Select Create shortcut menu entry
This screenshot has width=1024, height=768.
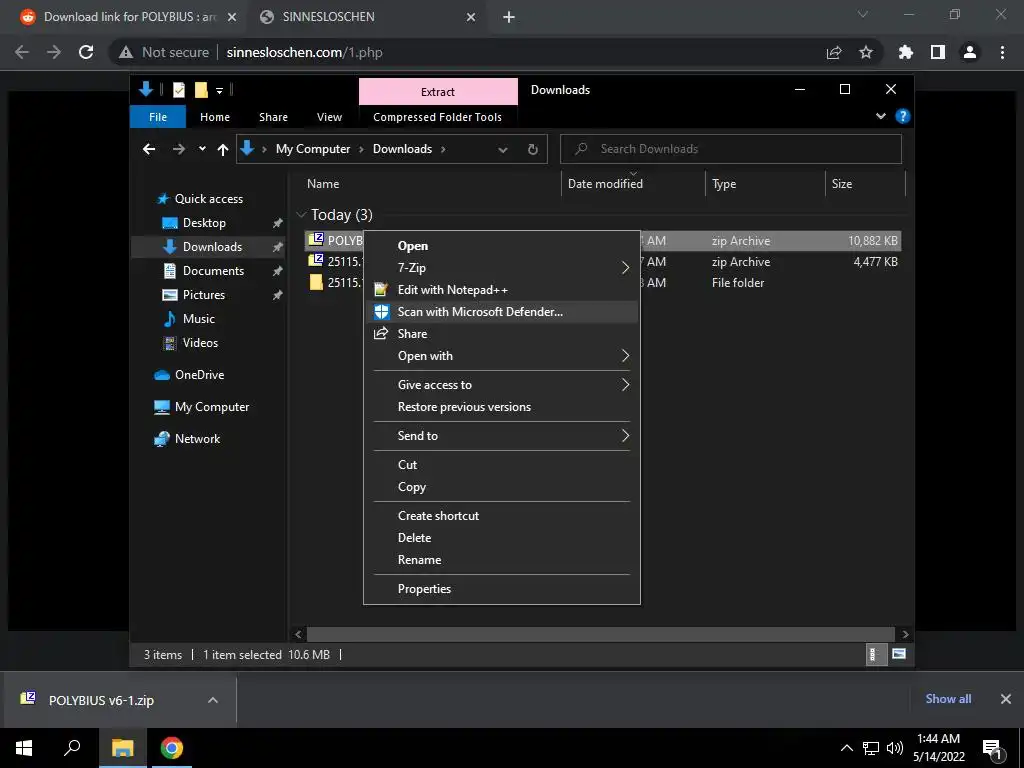click(502, 516)
